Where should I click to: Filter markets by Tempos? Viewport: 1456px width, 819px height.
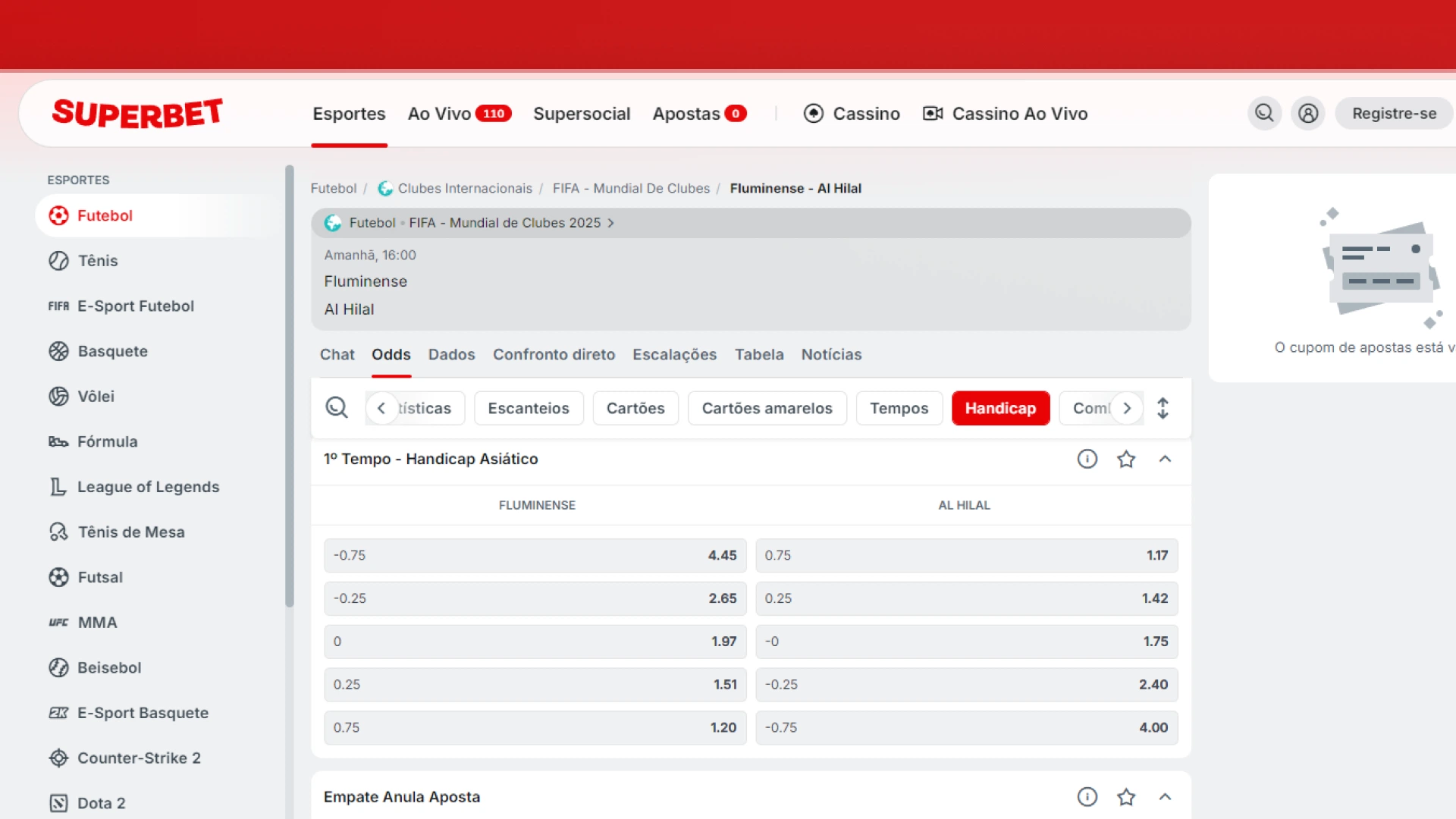pos(899,408)
